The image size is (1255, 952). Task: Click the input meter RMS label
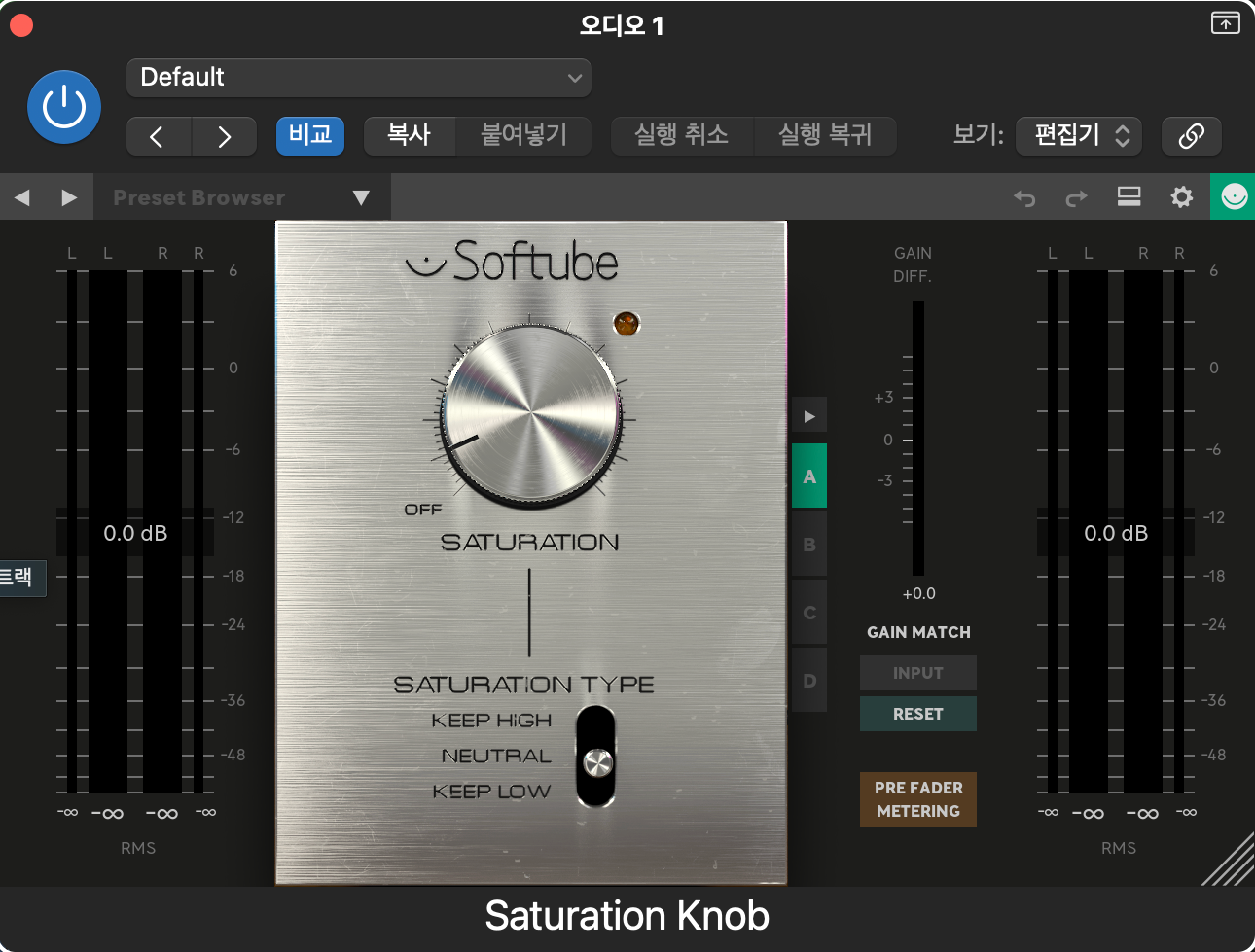[x=138, y=848]
